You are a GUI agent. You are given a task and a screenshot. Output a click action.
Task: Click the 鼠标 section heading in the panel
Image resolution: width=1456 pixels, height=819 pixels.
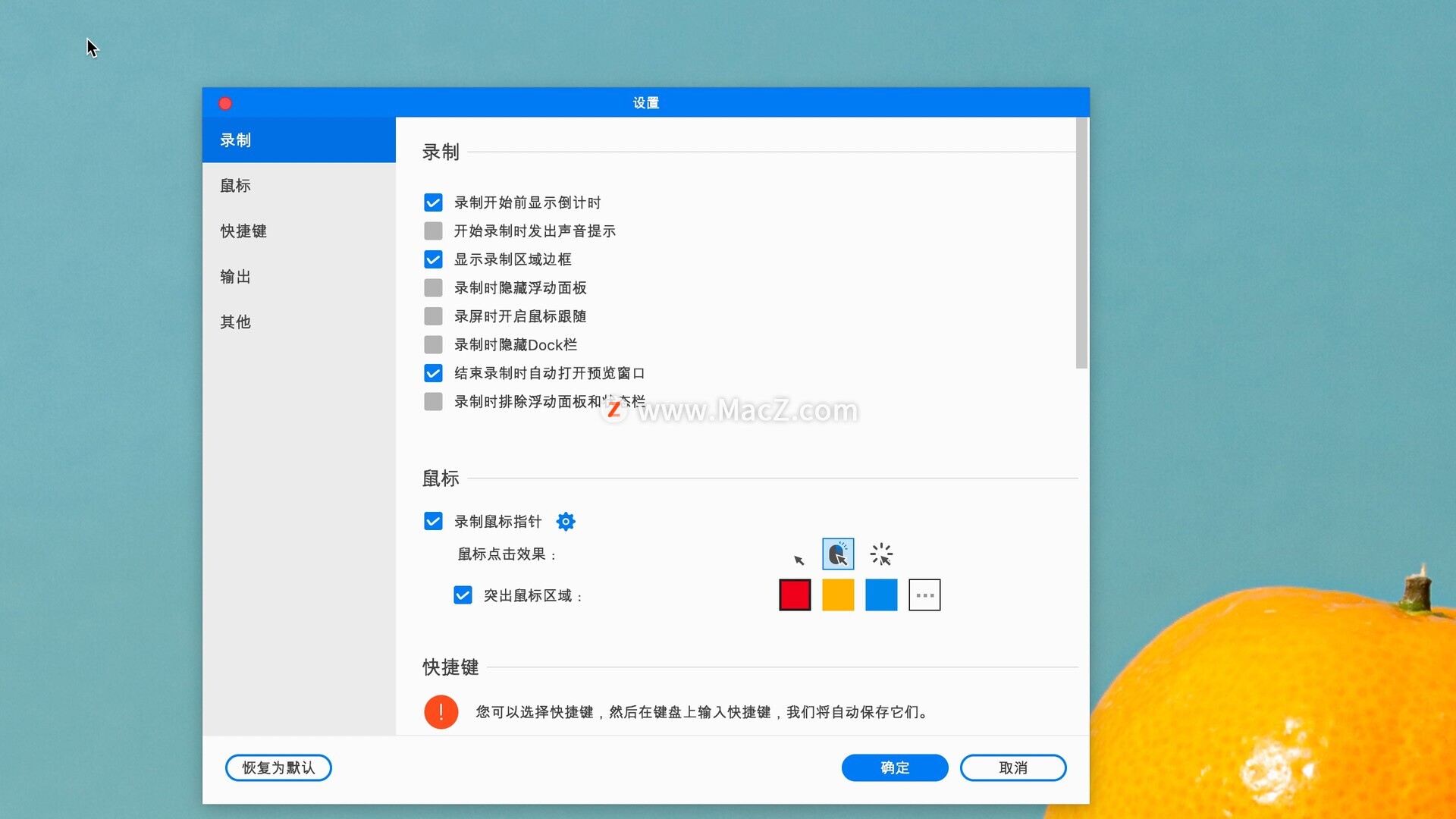click(441, 479)
